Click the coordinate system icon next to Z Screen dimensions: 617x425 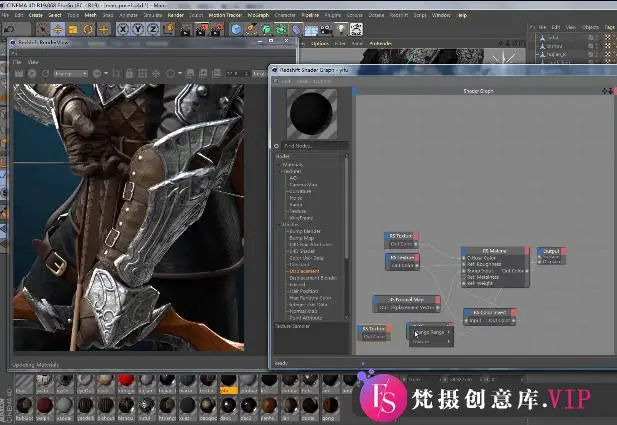[x=168, y=29]
